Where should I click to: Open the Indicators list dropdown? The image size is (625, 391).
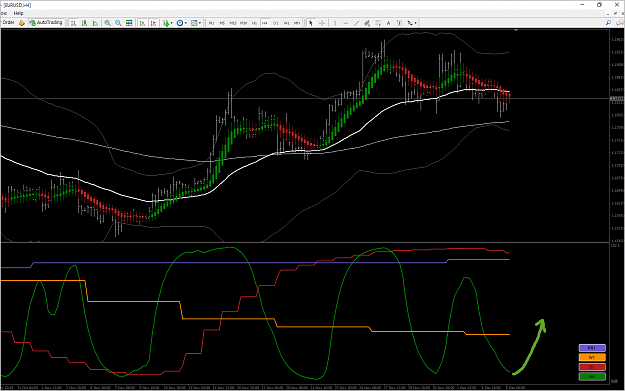pyautogui.click(x=168, y=23)
